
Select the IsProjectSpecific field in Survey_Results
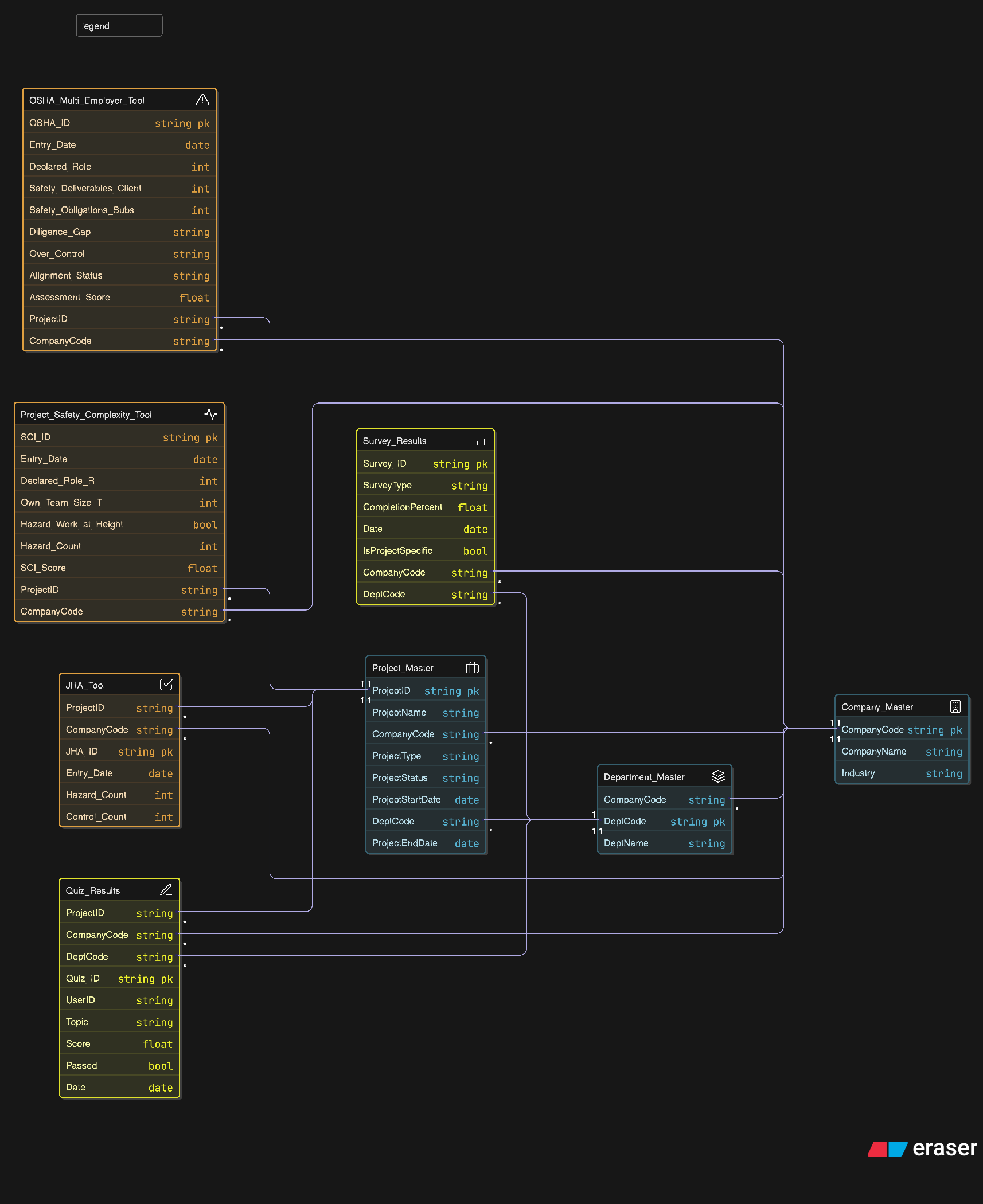point(426,550)
